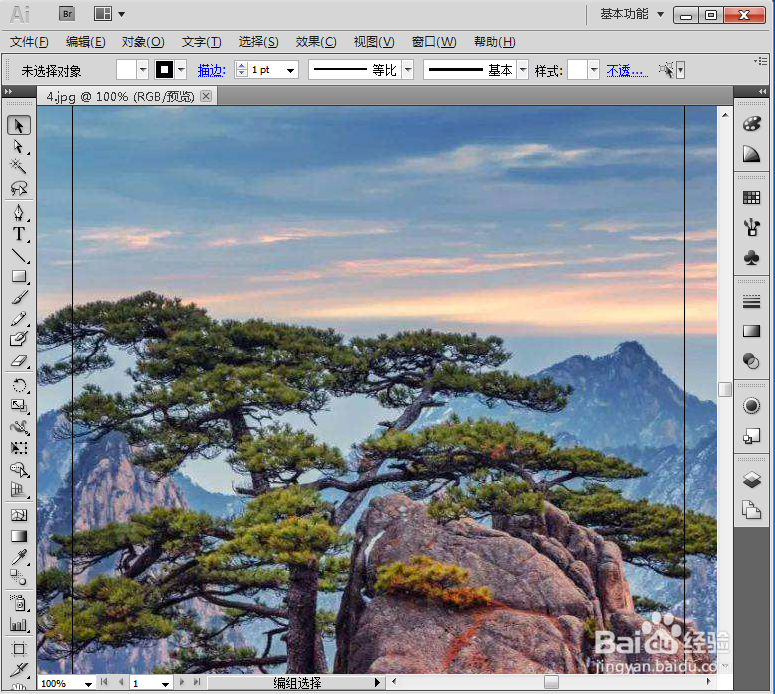Open the artboard number dropdown
This screenshot has width=775, height=694.
(x=165, y=684)
